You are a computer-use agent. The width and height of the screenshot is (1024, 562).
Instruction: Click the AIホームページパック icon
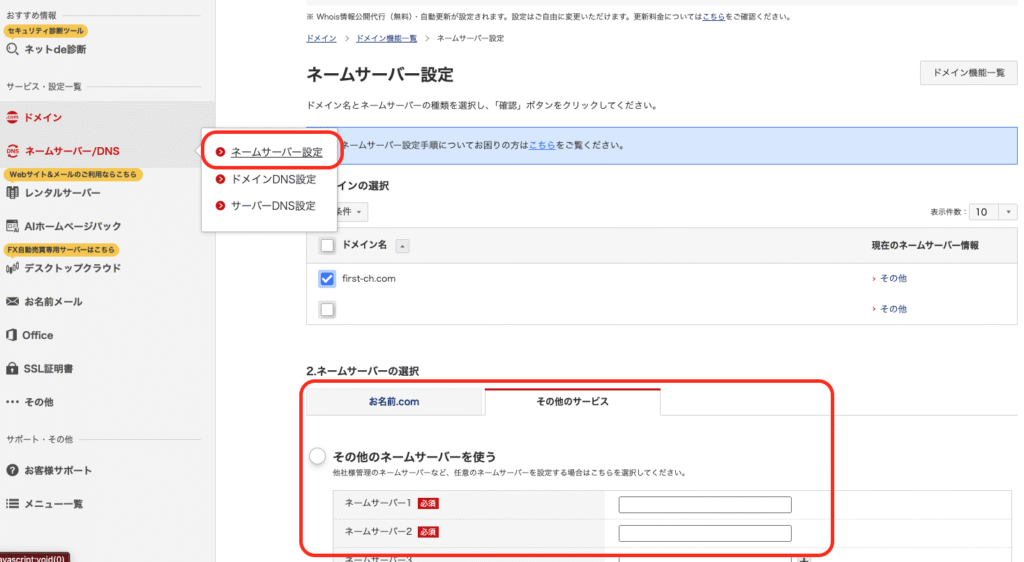pos(13,226)
